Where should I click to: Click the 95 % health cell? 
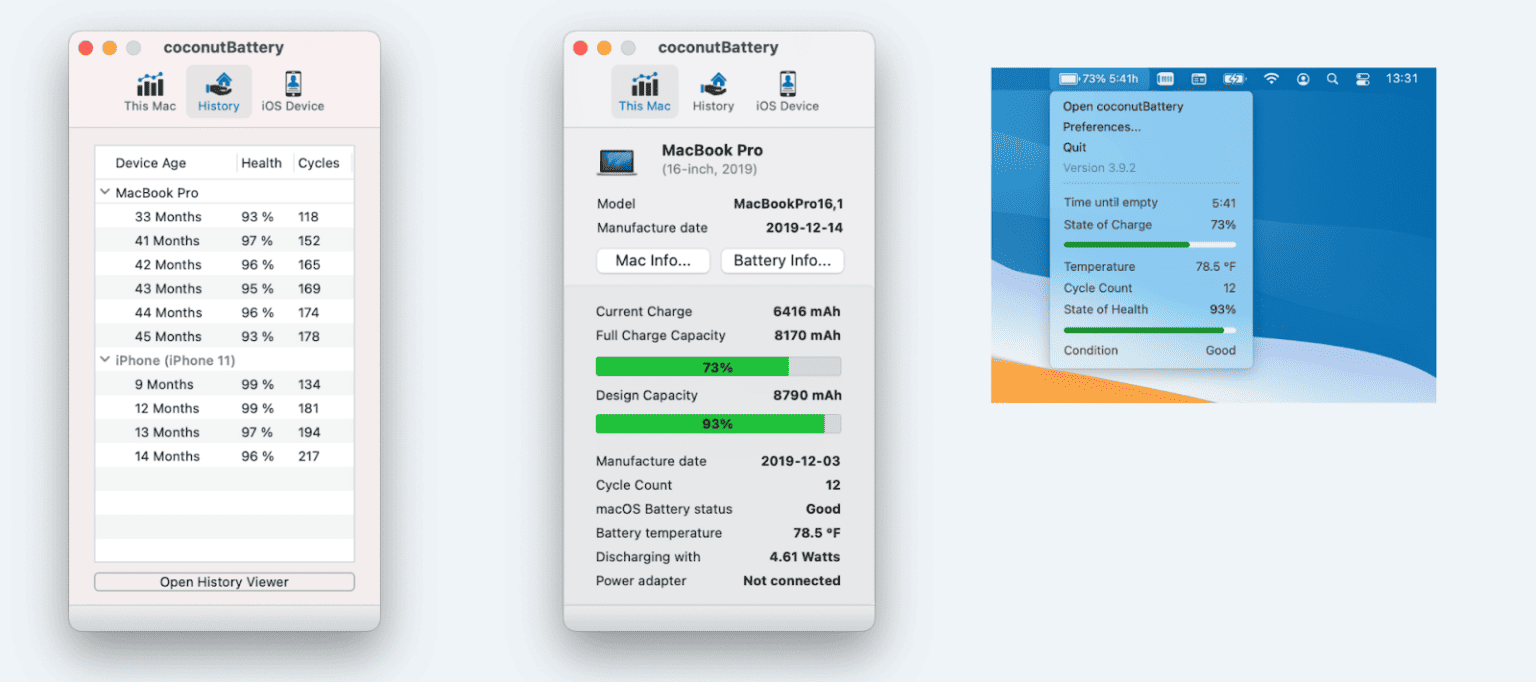[x=257, y=288]
